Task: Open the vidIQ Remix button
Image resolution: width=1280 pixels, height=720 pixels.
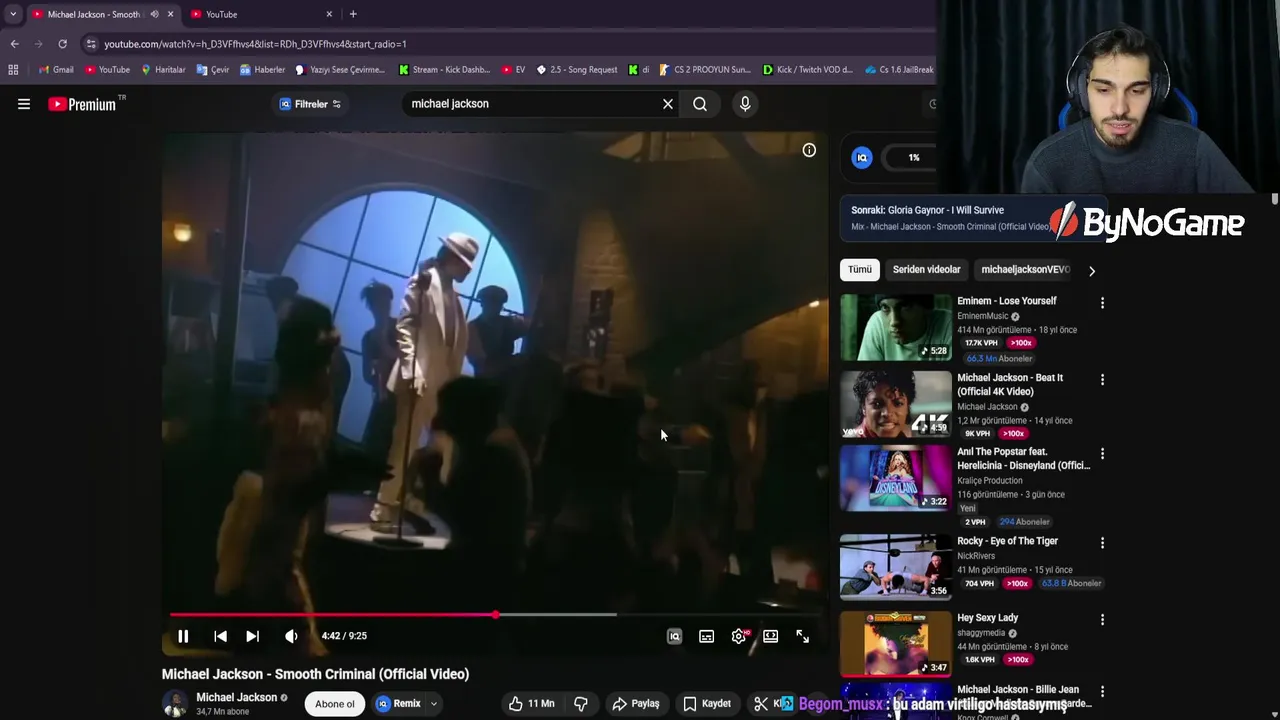Action: pos(399,704)
